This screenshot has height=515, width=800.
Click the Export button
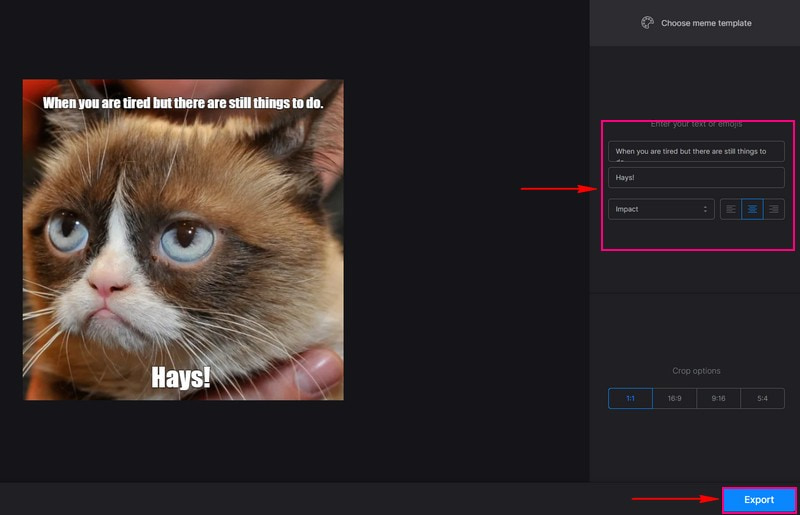click(759, 500)
